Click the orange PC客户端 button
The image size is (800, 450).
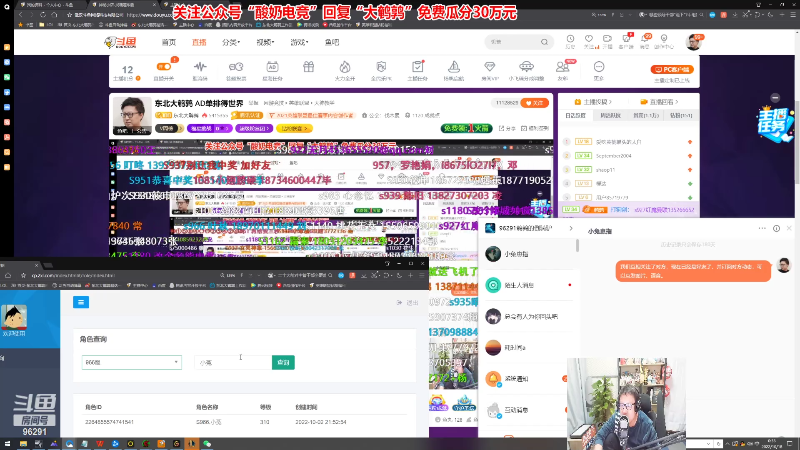[x=672, y=69]
